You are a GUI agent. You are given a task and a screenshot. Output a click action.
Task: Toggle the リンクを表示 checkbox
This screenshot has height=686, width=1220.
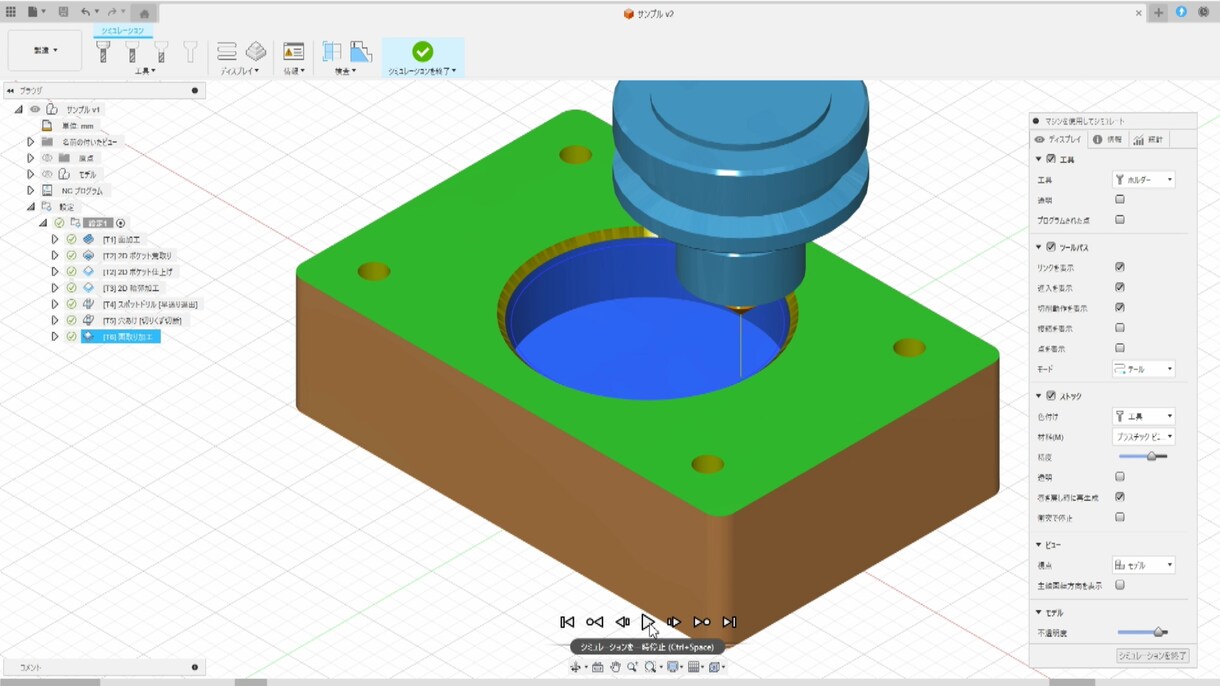(1120, 267)
